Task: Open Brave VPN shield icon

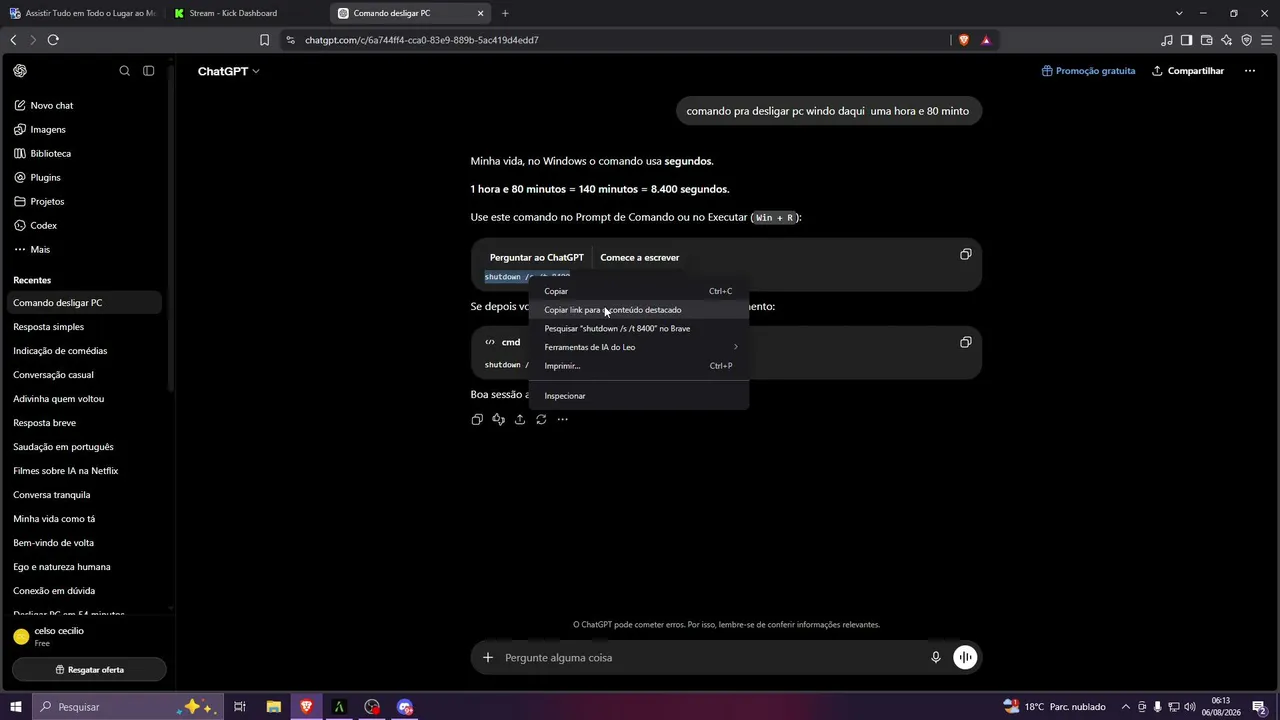Action: 1247,40
